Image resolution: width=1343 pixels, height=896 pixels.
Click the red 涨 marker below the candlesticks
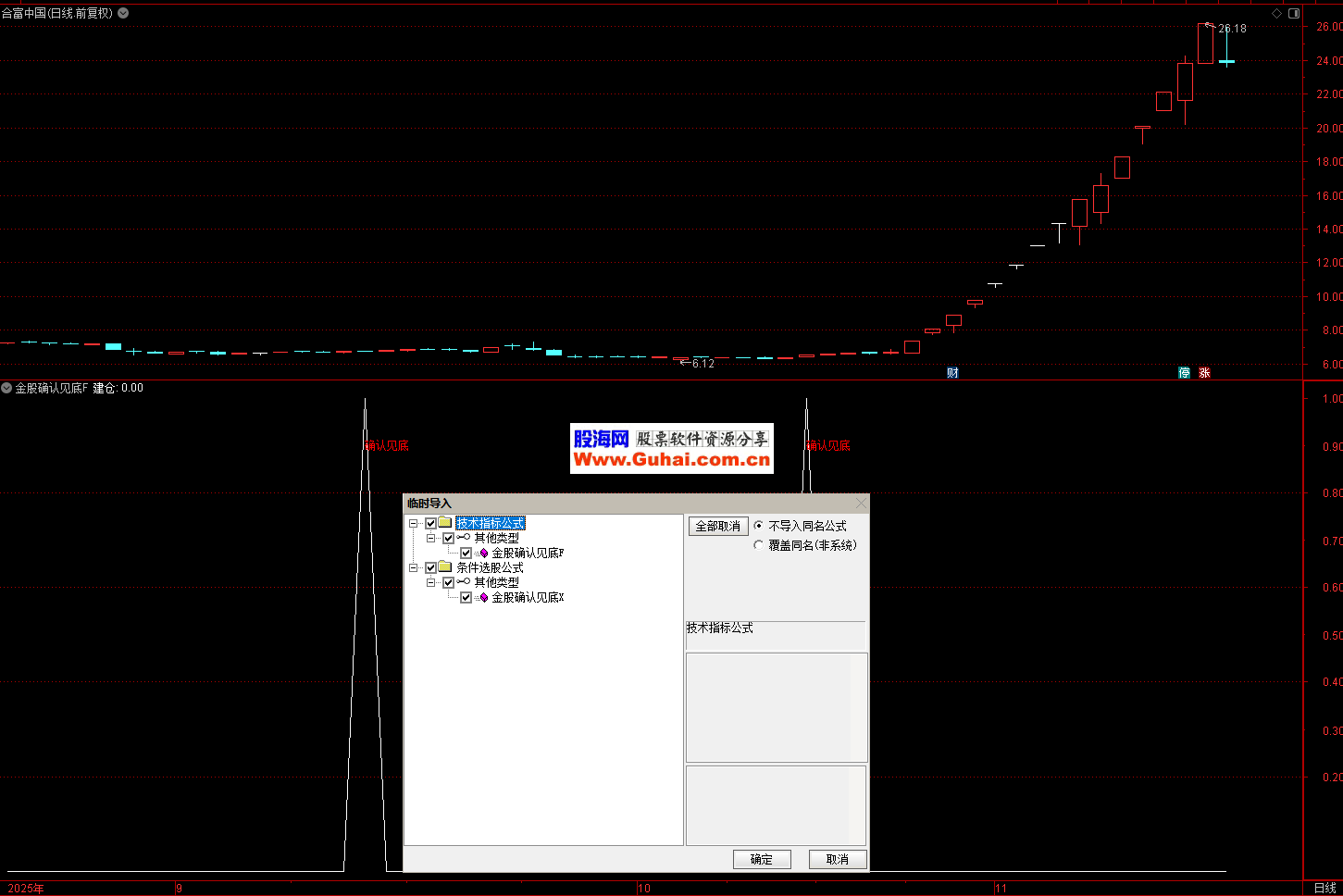coord(1204,373)
